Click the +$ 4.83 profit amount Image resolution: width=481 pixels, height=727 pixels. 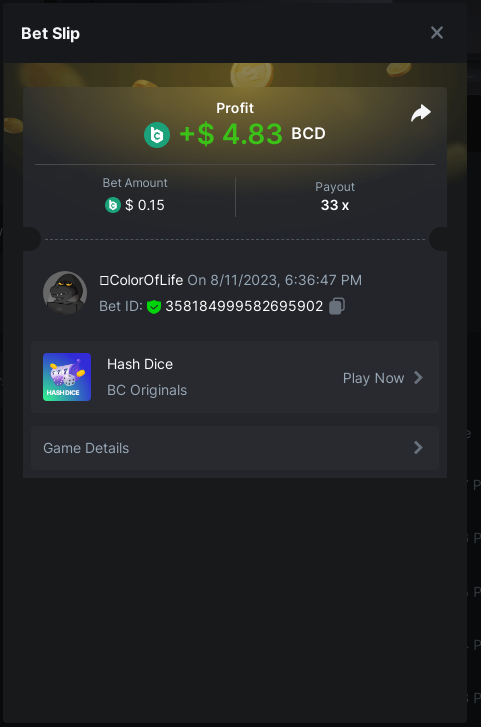pyautogui.click(x=231, y=134)
